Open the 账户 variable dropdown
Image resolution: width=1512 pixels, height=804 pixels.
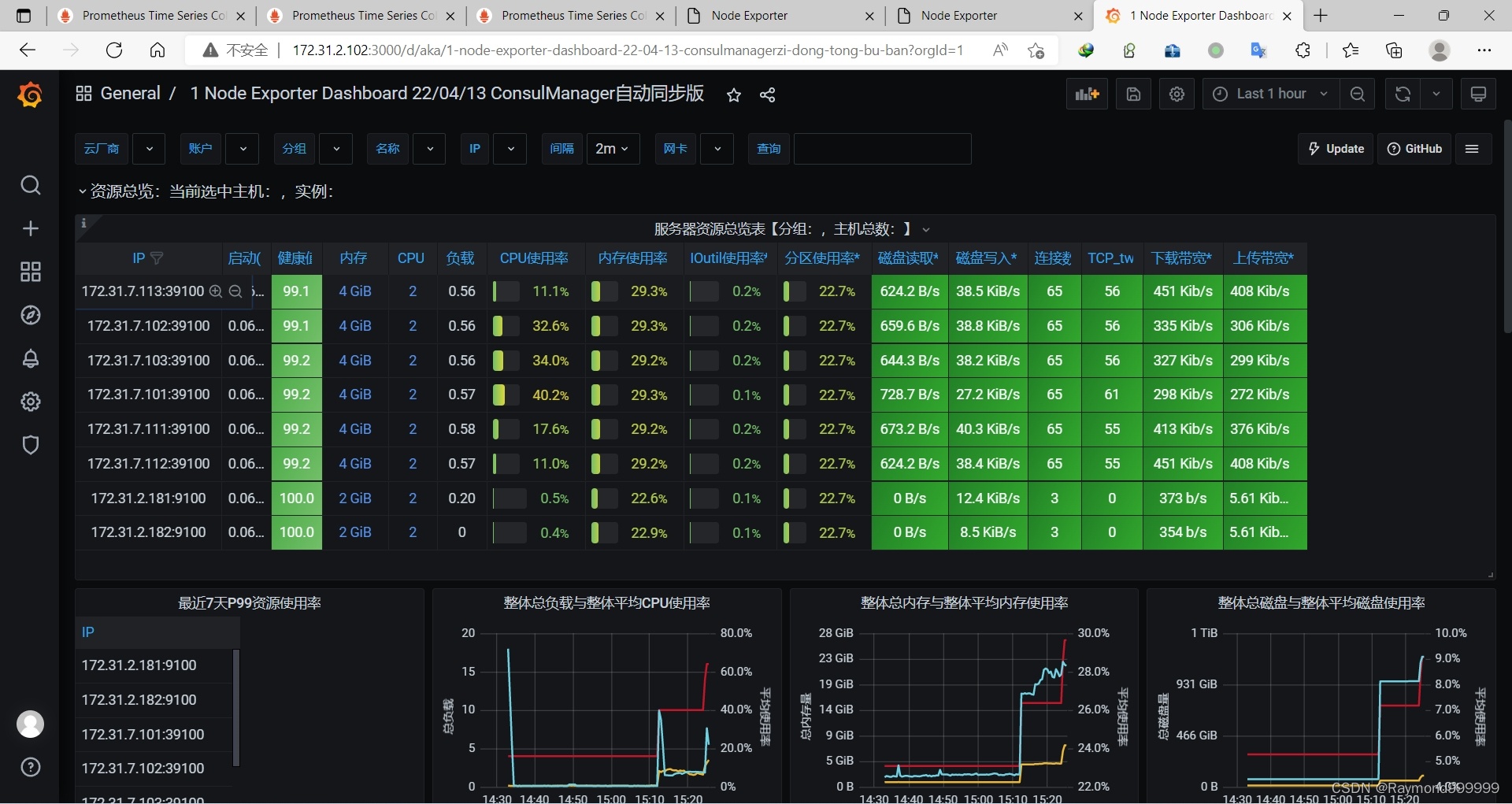243,149
